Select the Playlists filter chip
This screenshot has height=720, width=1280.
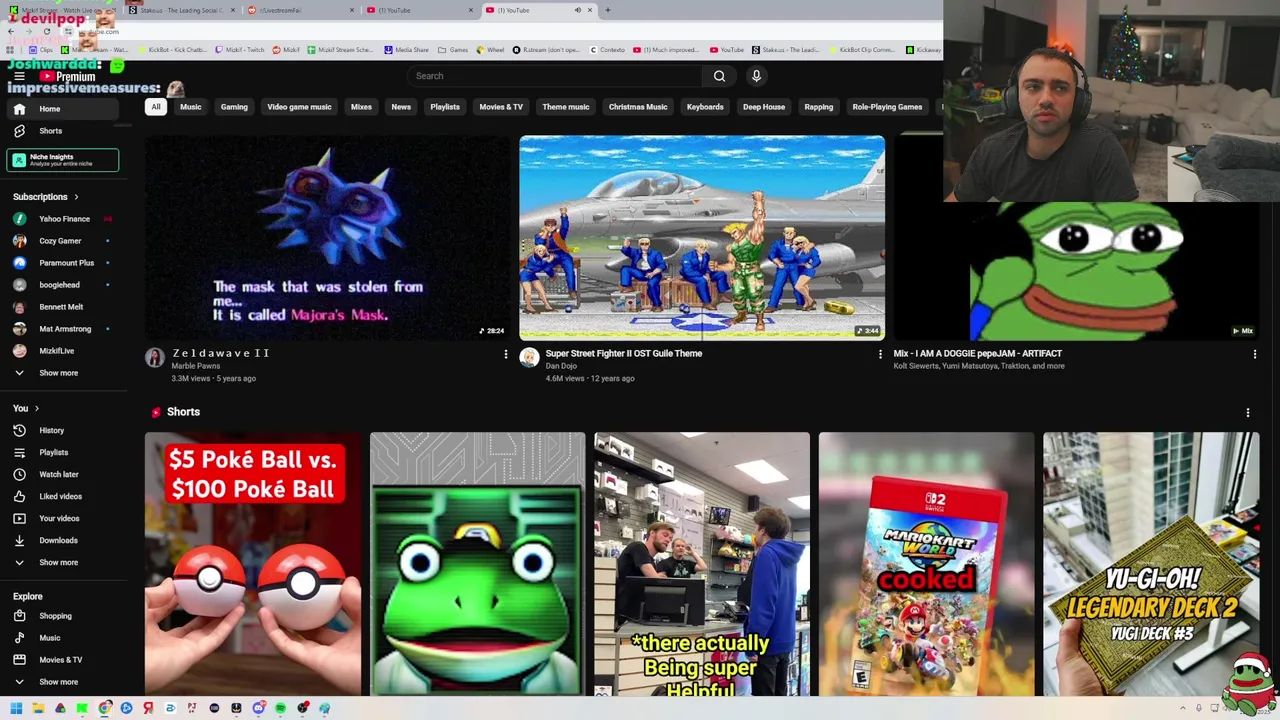click(445, 107)
